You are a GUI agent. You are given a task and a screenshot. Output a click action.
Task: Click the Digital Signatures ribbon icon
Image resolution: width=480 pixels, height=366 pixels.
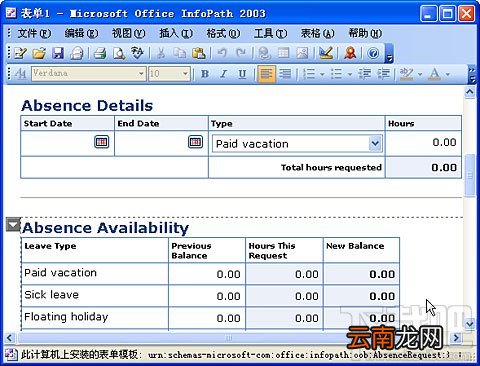point(350,53)
